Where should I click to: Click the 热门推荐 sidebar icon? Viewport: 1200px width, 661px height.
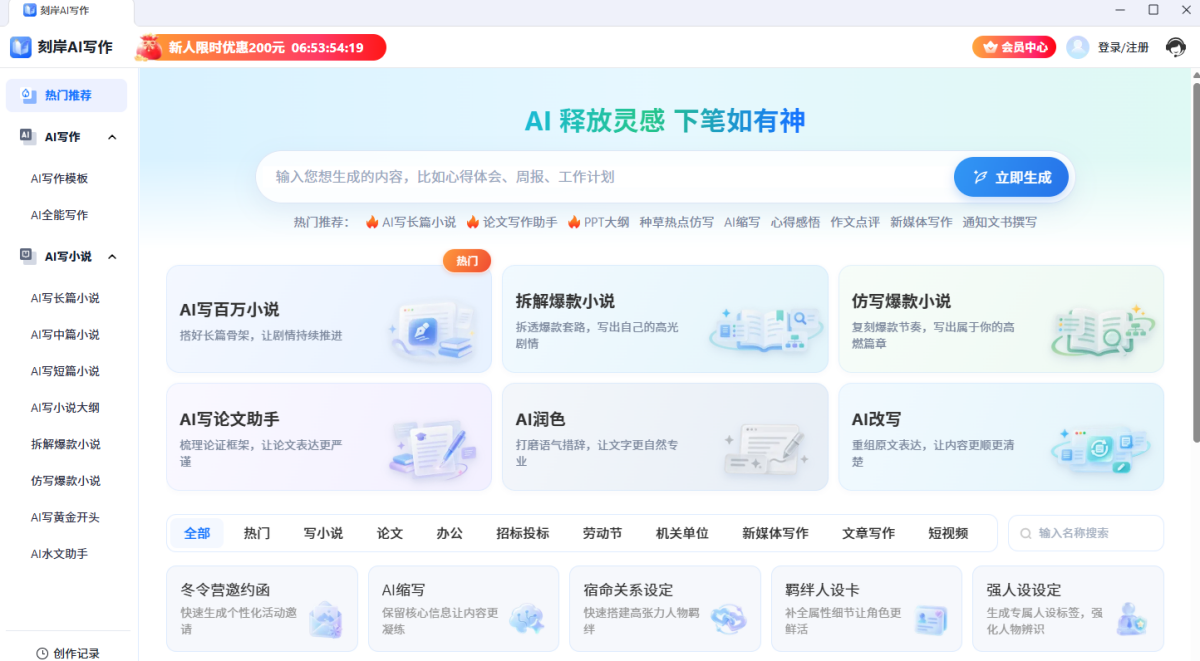coord(27,95)
